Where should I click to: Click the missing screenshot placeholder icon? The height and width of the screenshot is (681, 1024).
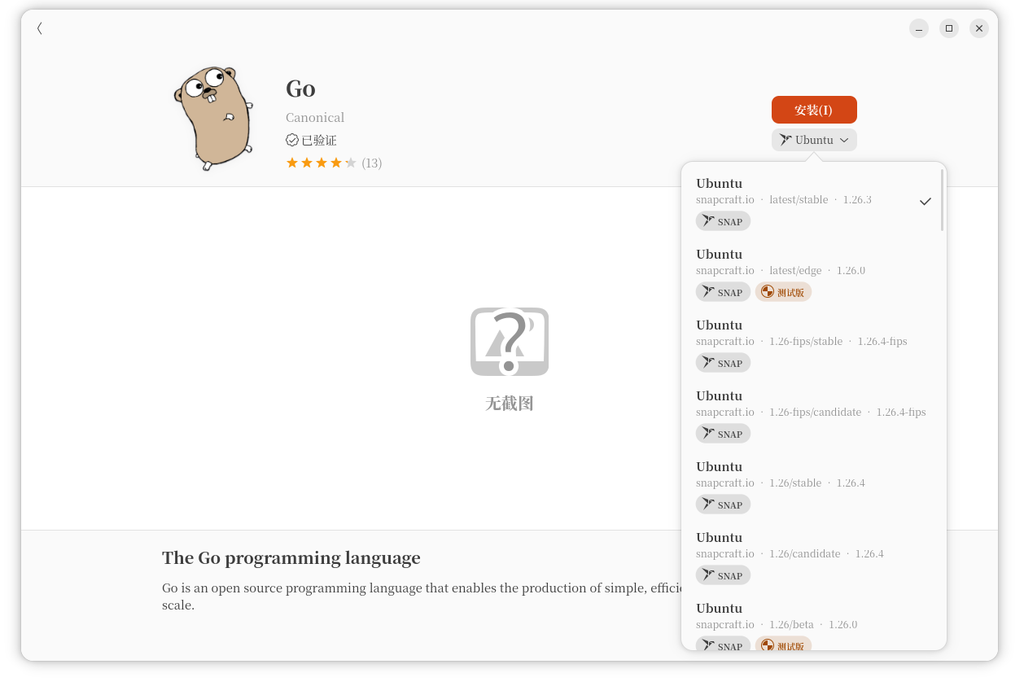(509, 341)
